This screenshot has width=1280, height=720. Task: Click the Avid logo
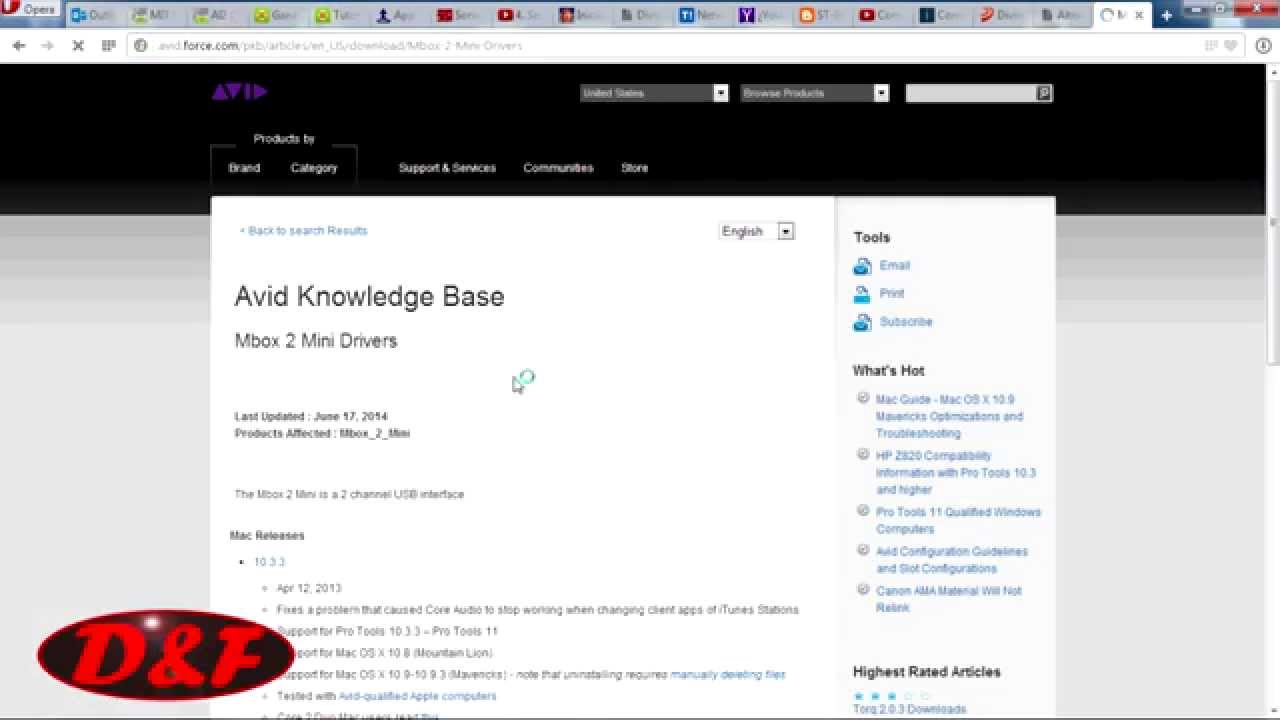pos(239,92)
